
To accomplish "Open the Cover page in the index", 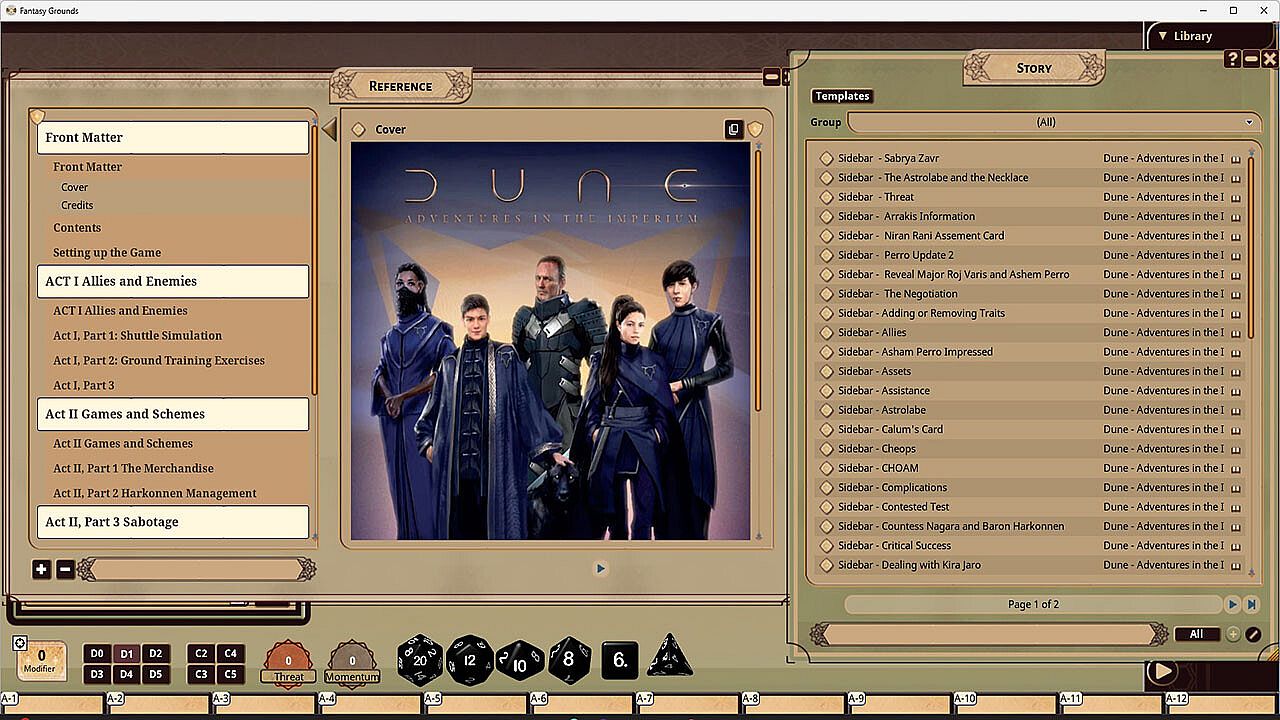I will pos(74,187).
